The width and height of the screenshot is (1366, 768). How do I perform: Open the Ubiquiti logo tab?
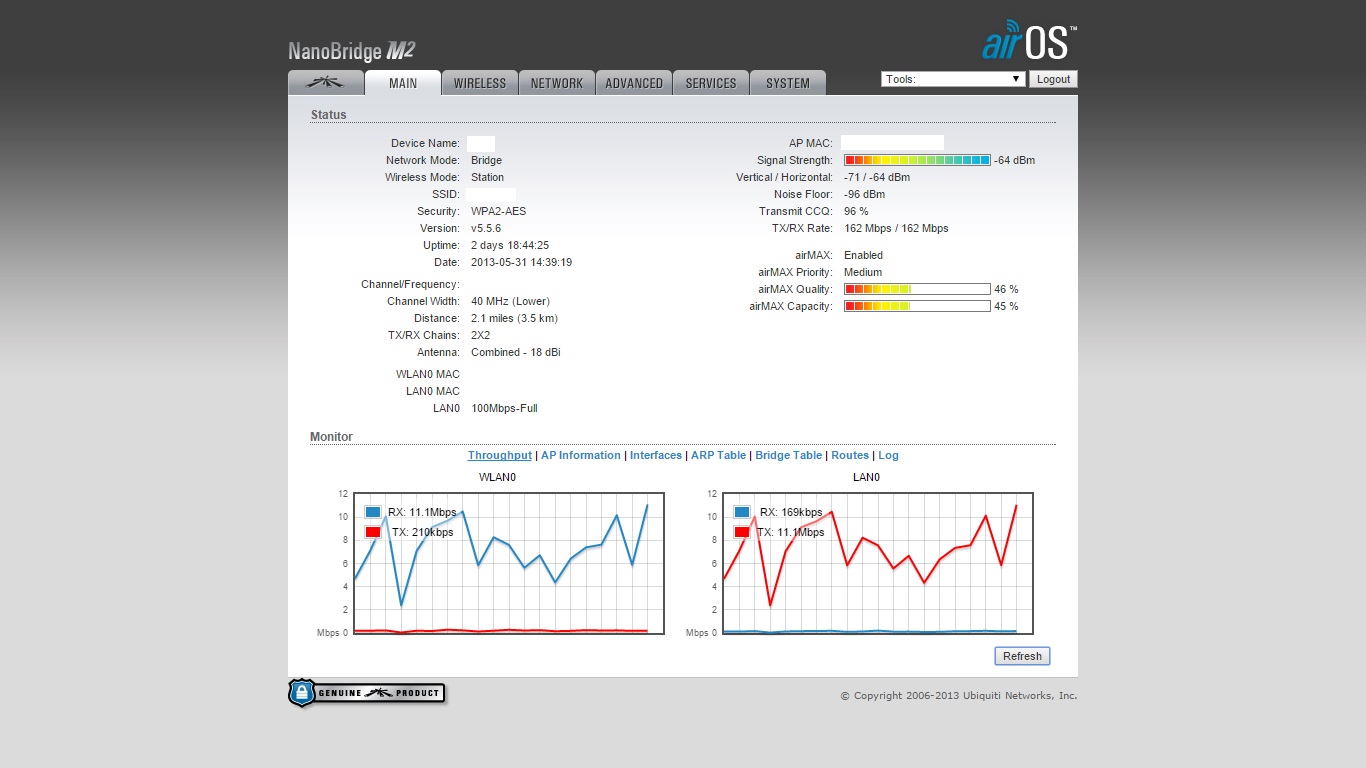[326, 83]
